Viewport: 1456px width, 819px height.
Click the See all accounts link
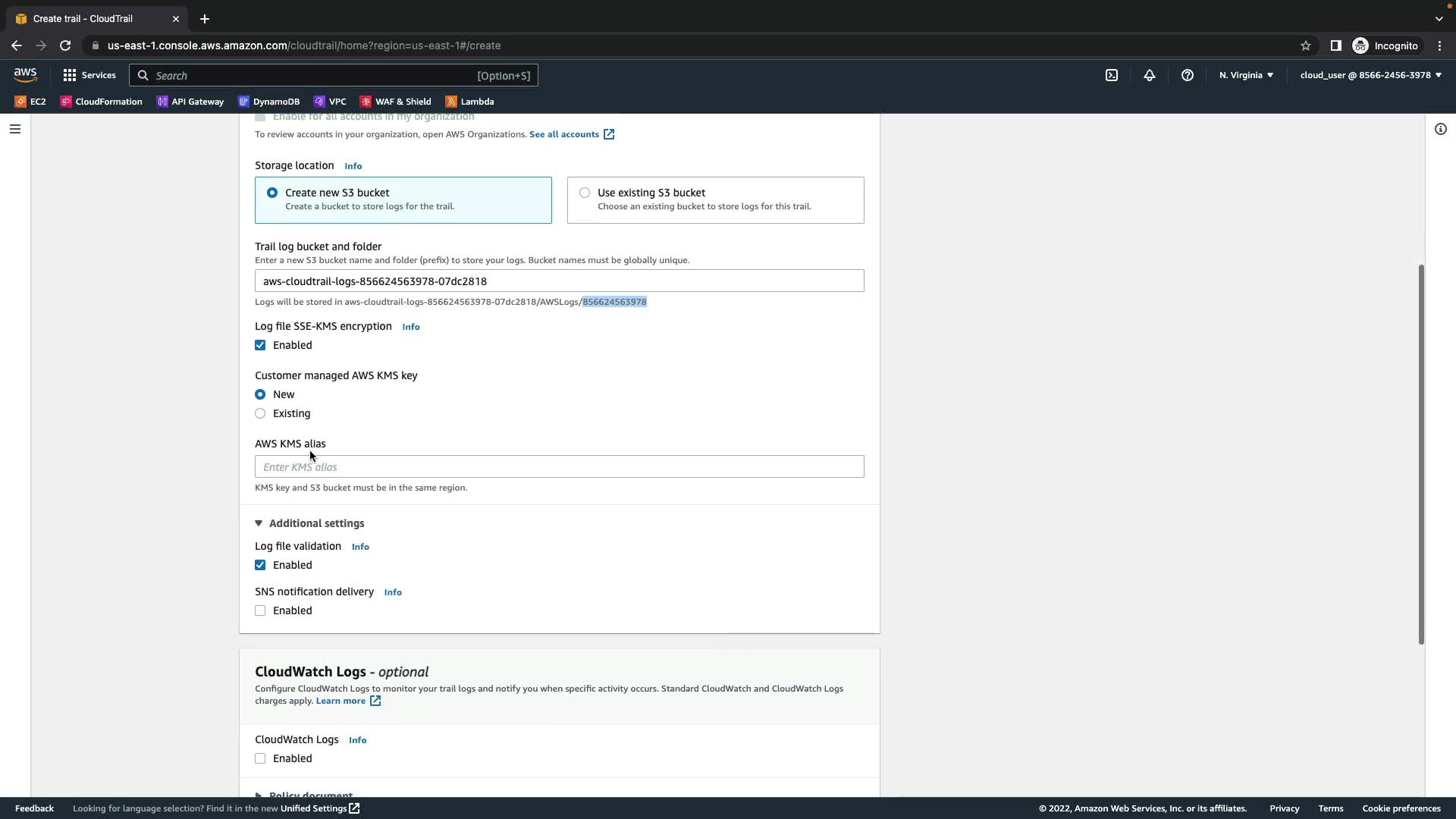point(564,134)
